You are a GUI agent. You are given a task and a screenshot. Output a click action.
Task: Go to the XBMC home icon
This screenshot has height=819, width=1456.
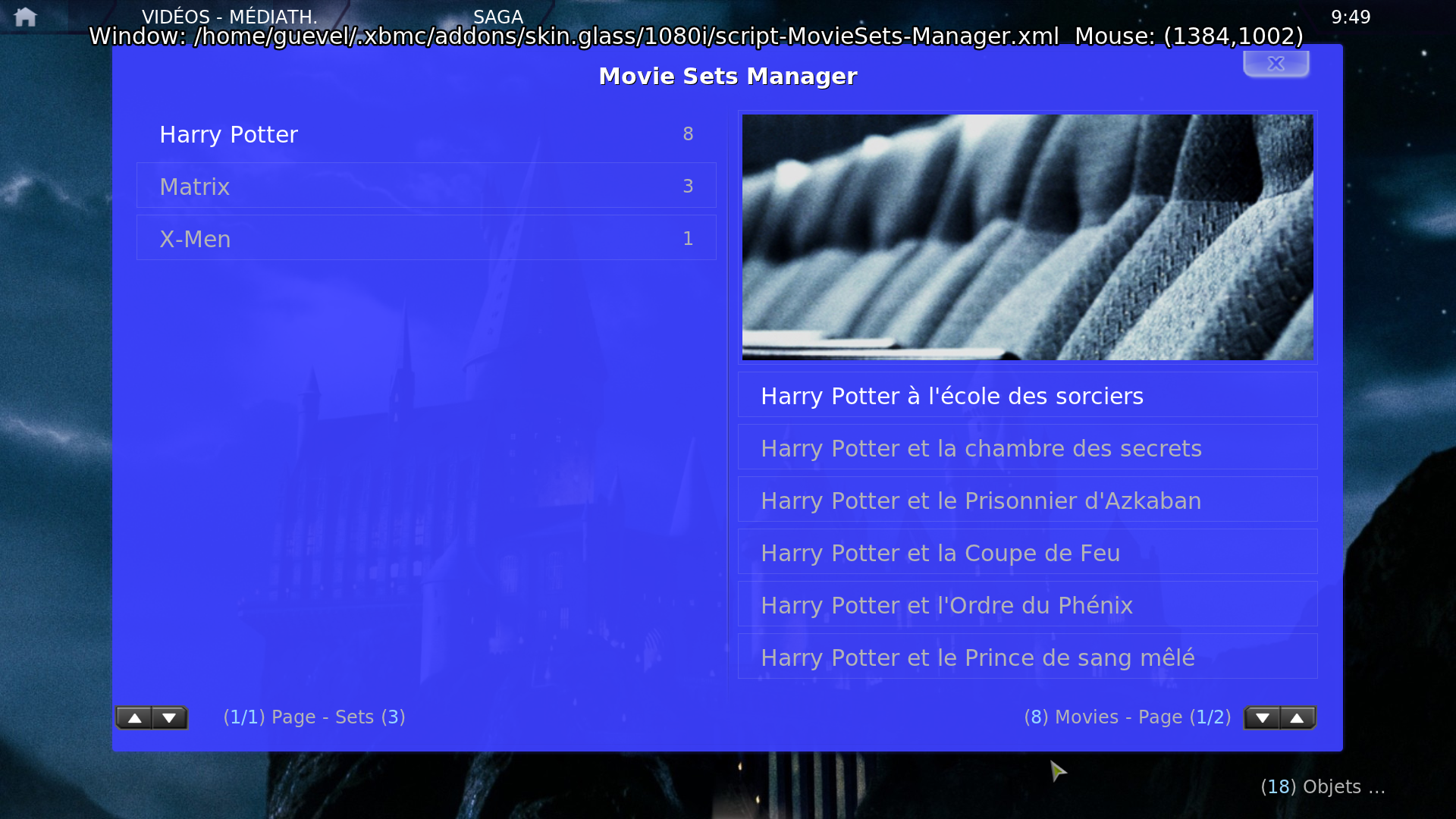pos(25,17)
